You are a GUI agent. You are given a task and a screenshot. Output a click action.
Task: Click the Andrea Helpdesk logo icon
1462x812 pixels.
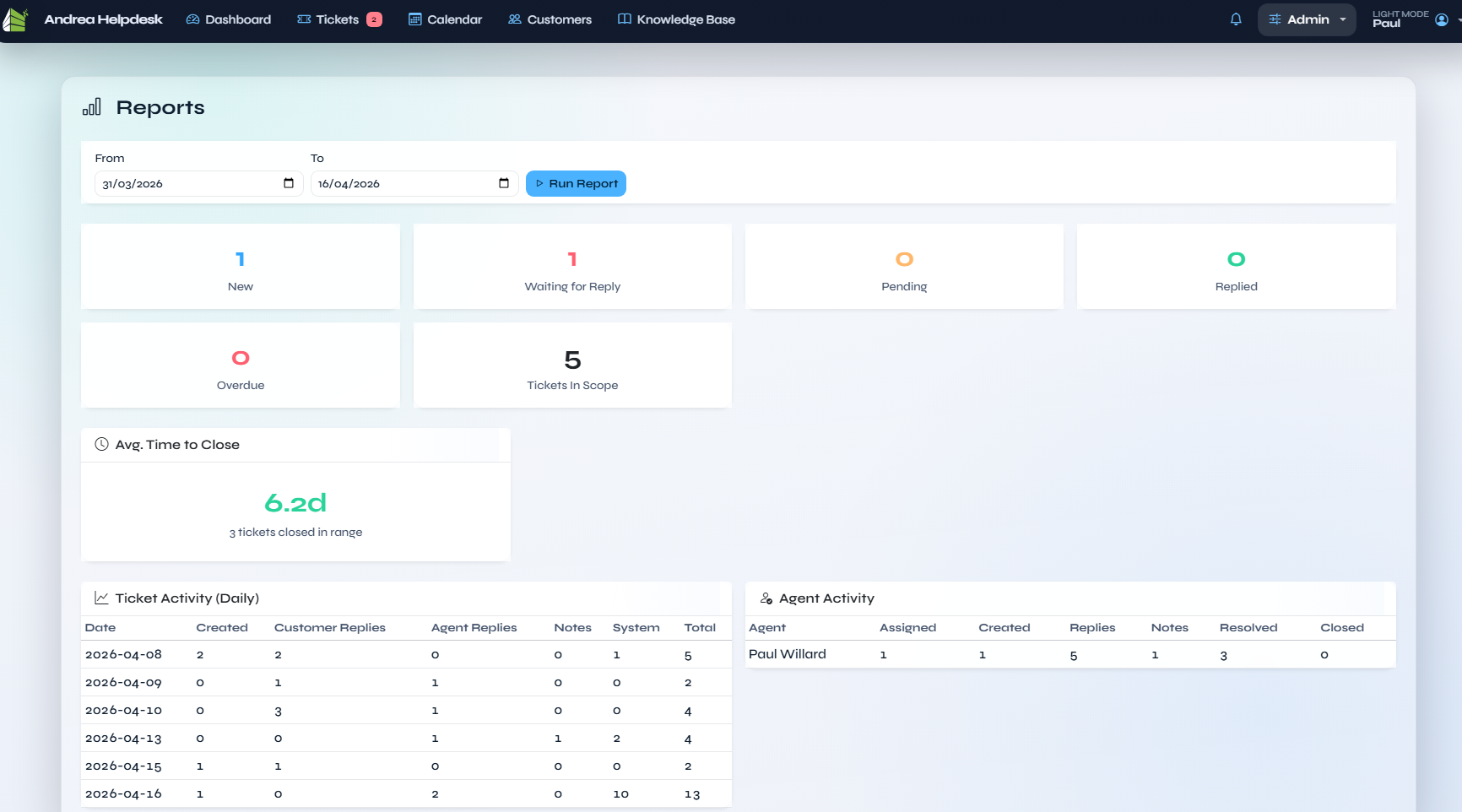coord(15,19)
